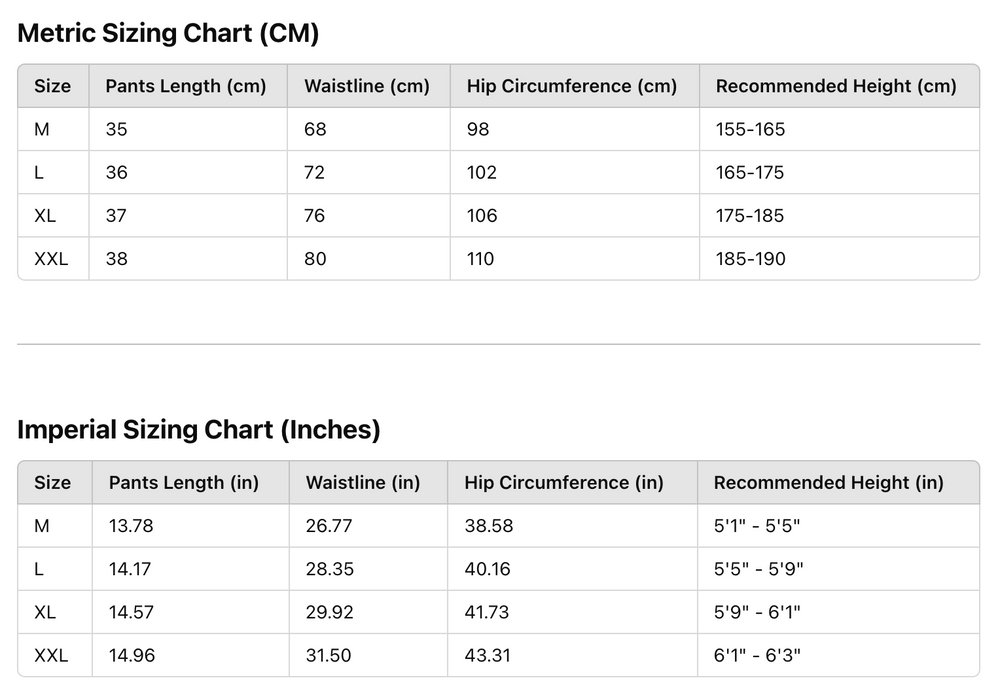Select the Waistline (in) column header
The width and height of the screenshot is (1000, 695).
tap(363, 483)
